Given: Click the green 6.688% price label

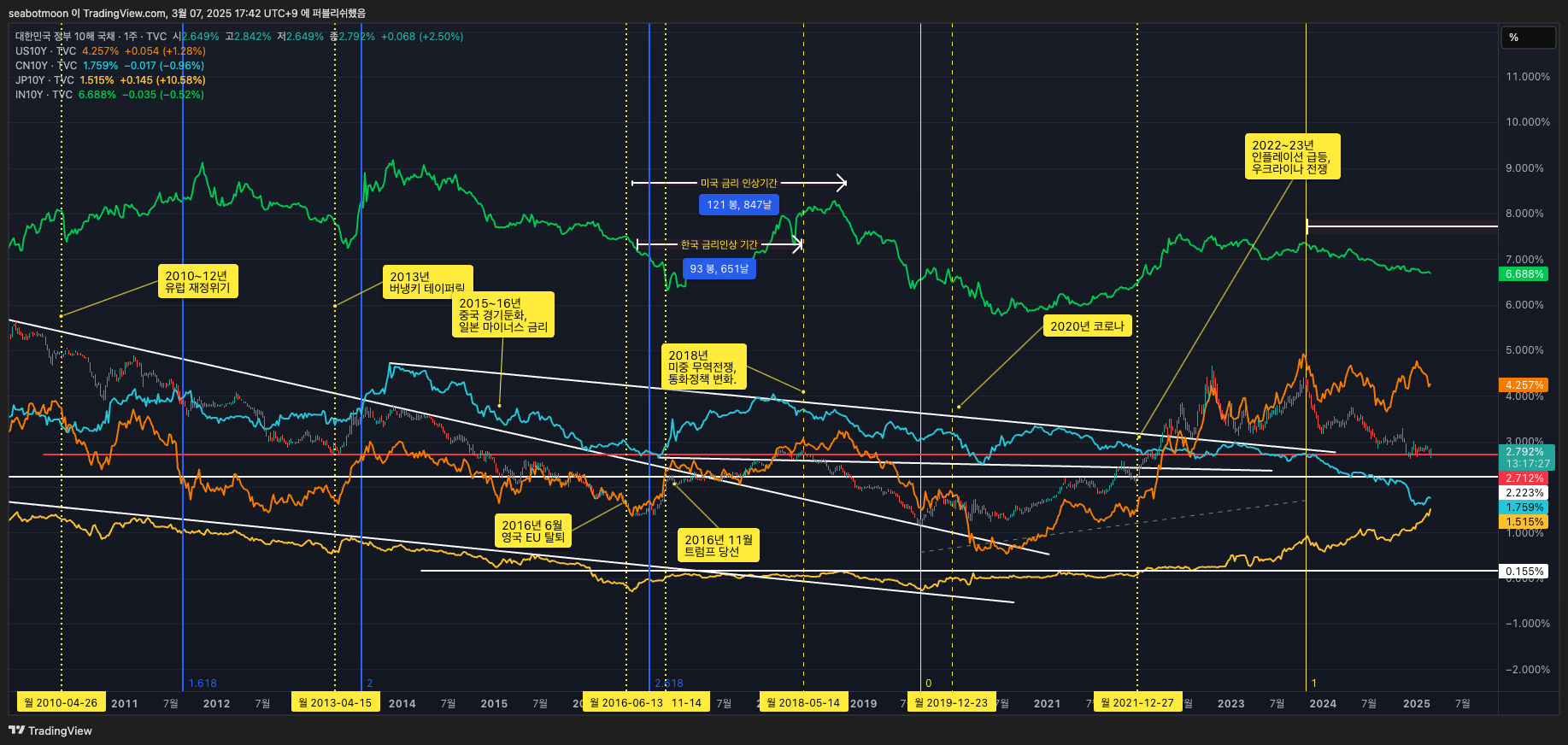Looking at the screenshot, I should click(x=1524, y=274).
